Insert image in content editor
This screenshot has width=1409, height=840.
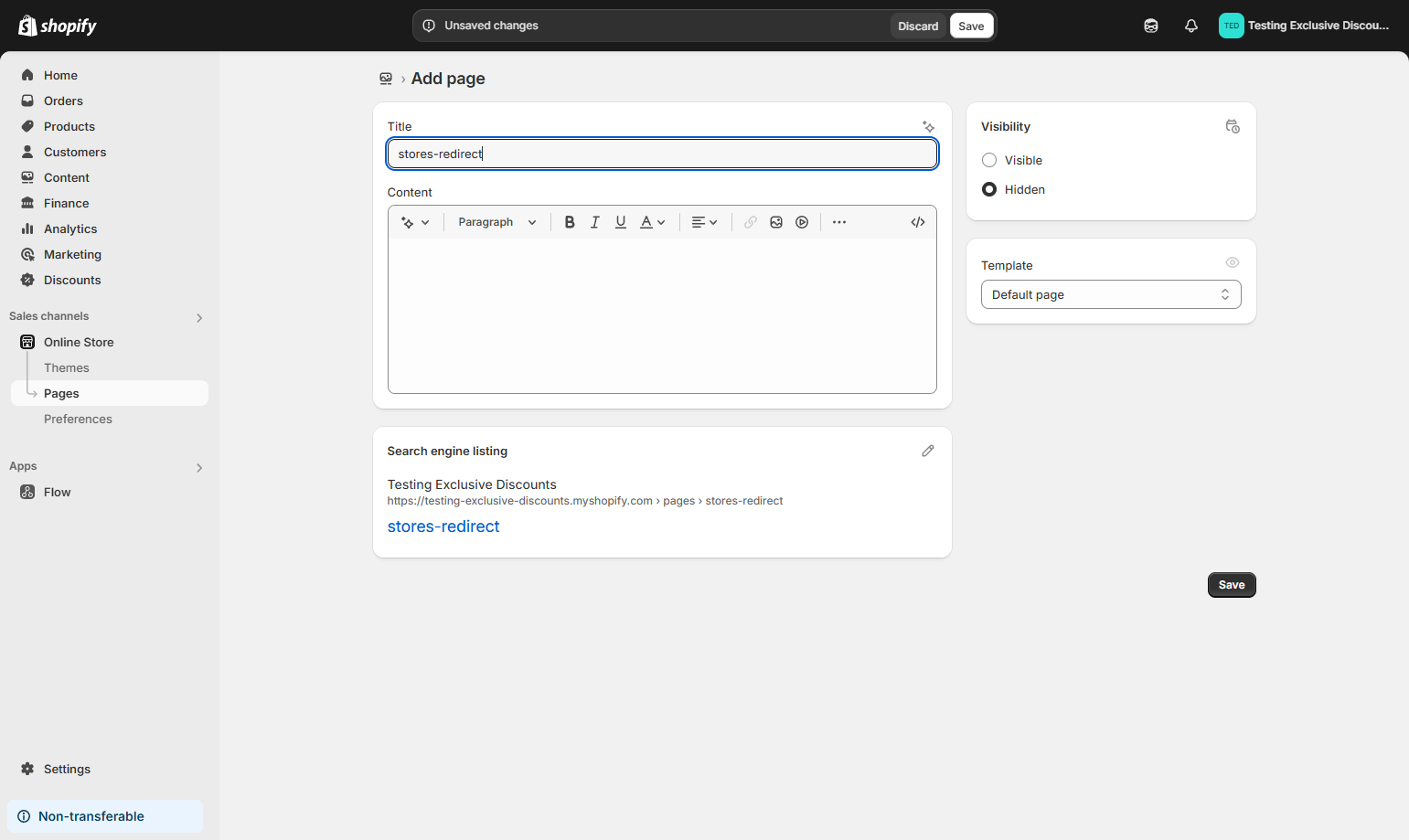[x=776, y=222]
